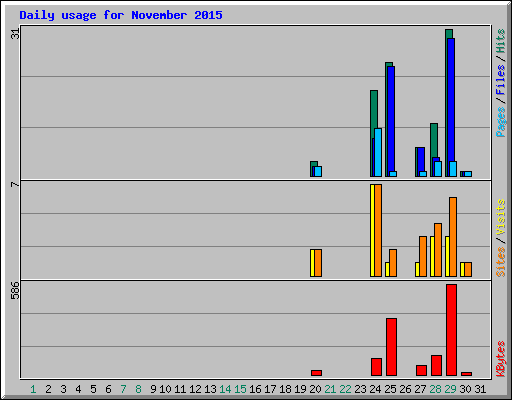Viewport: 512px width, 400px height.
Task: Click day 25 on the x-axis
Action: [390, 389]
